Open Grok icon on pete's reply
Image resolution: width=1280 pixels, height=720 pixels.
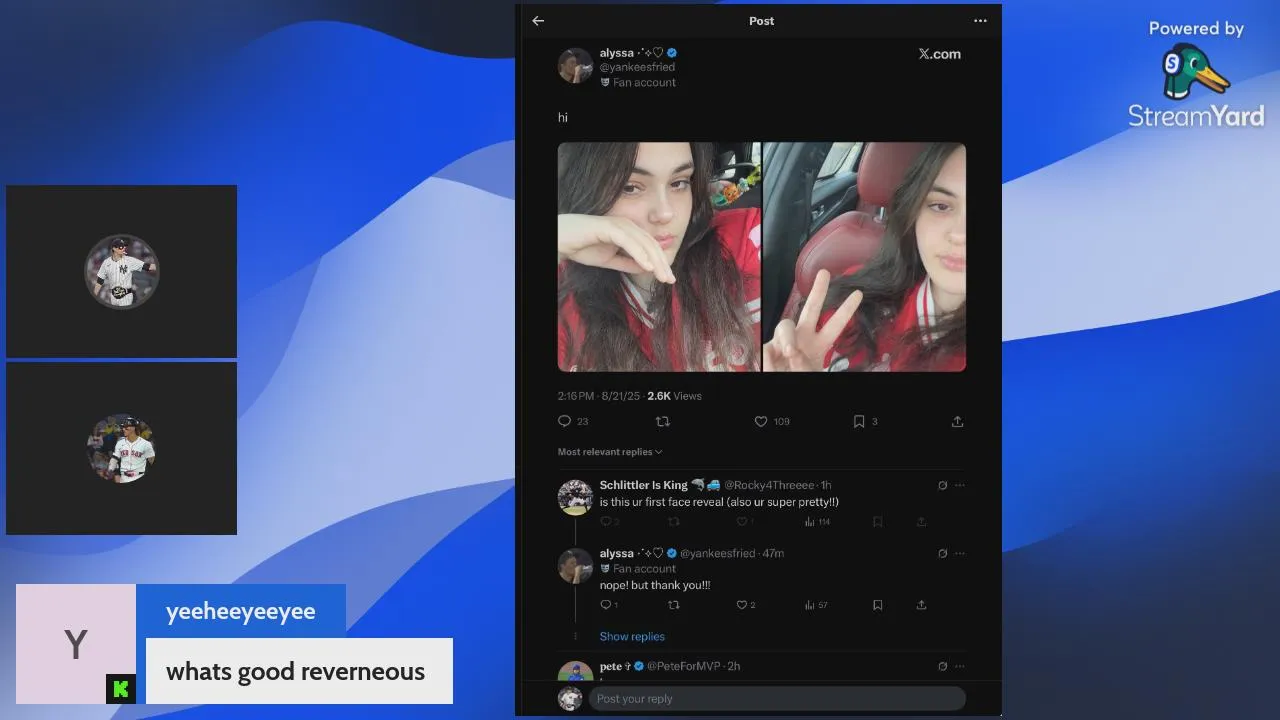pos(942,666)
